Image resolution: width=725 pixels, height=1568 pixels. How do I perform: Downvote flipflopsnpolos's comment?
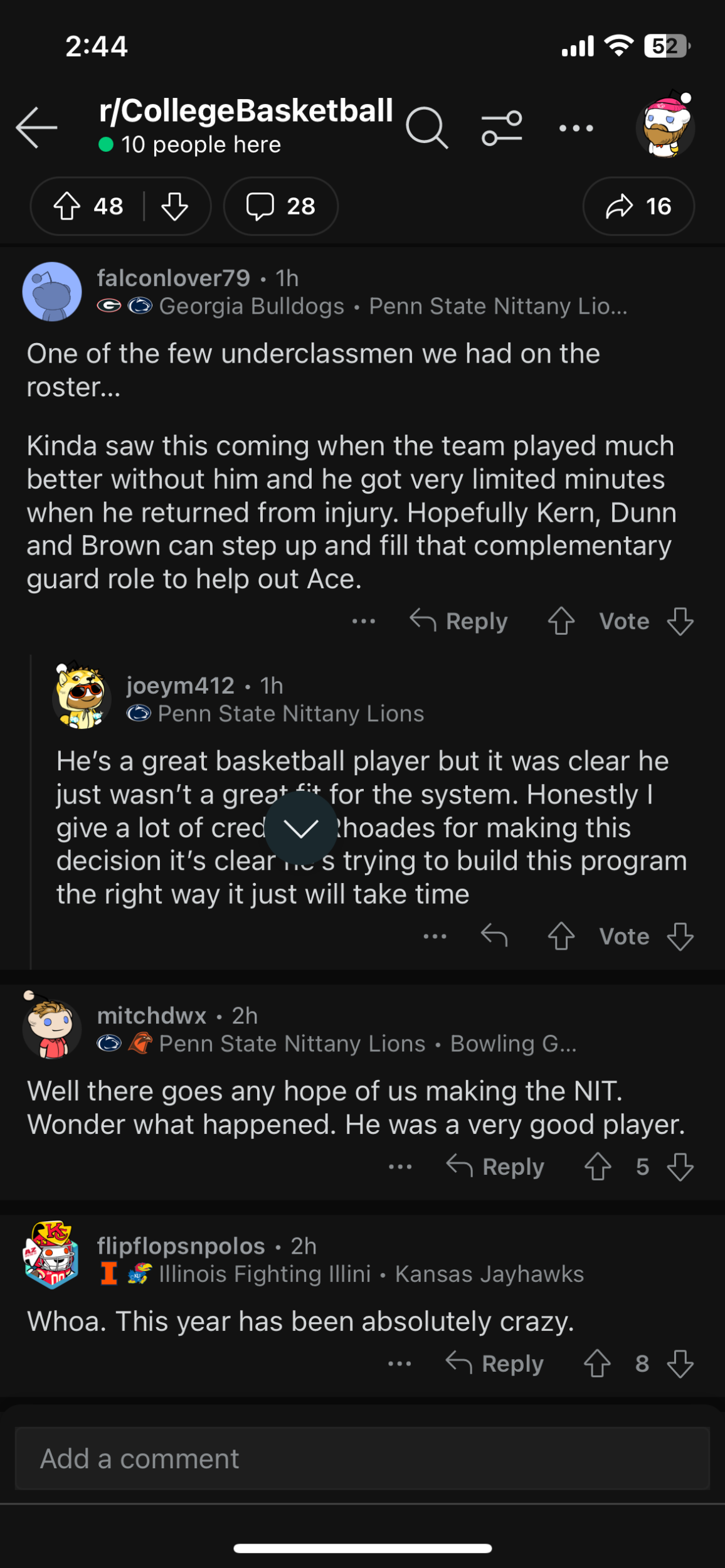tap(680, 1364)
